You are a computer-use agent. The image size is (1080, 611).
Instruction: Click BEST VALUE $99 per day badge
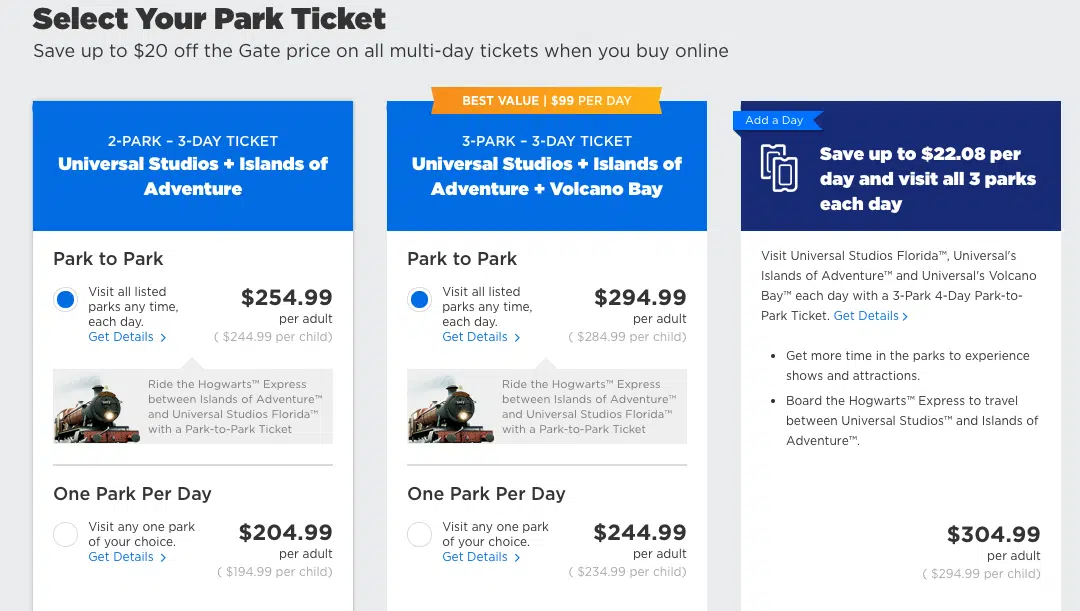(547, 101)
